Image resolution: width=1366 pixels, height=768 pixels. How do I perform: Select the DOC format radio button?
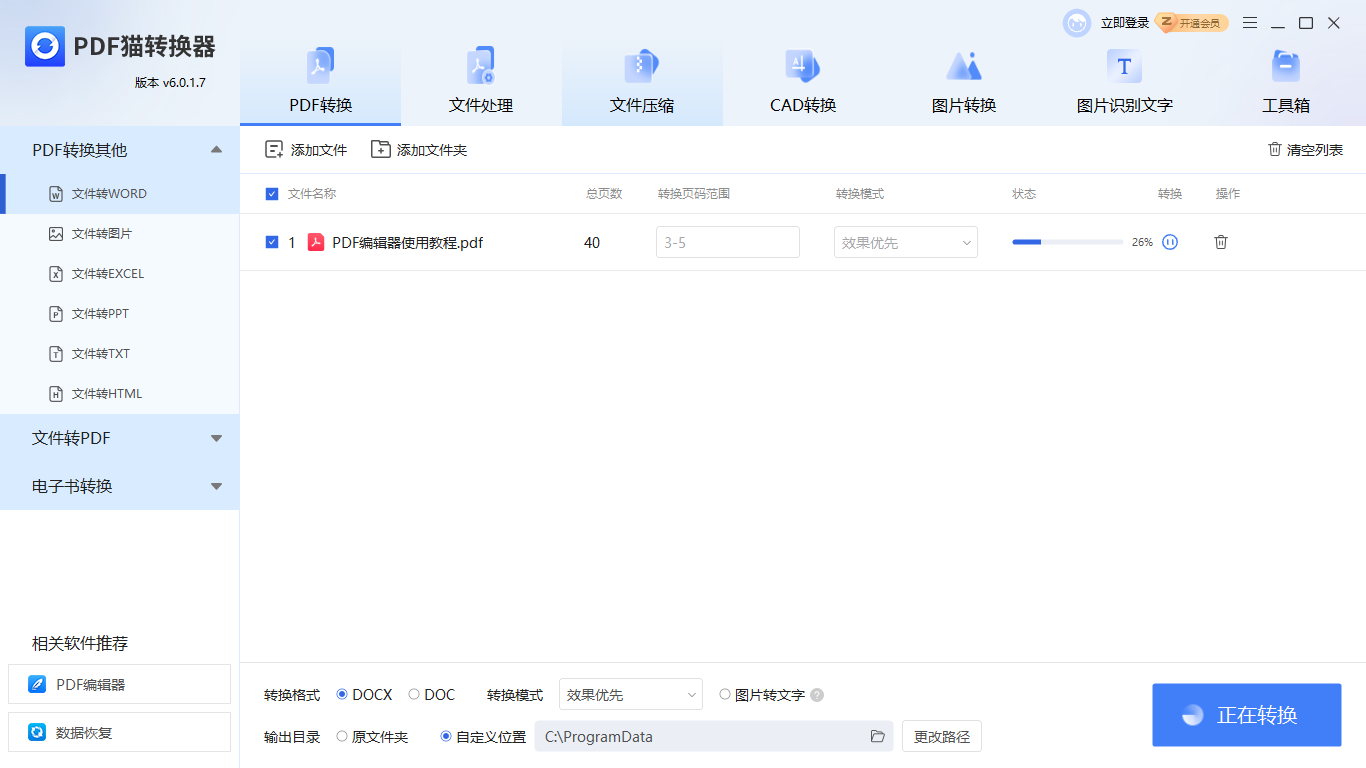click(414, 694)
